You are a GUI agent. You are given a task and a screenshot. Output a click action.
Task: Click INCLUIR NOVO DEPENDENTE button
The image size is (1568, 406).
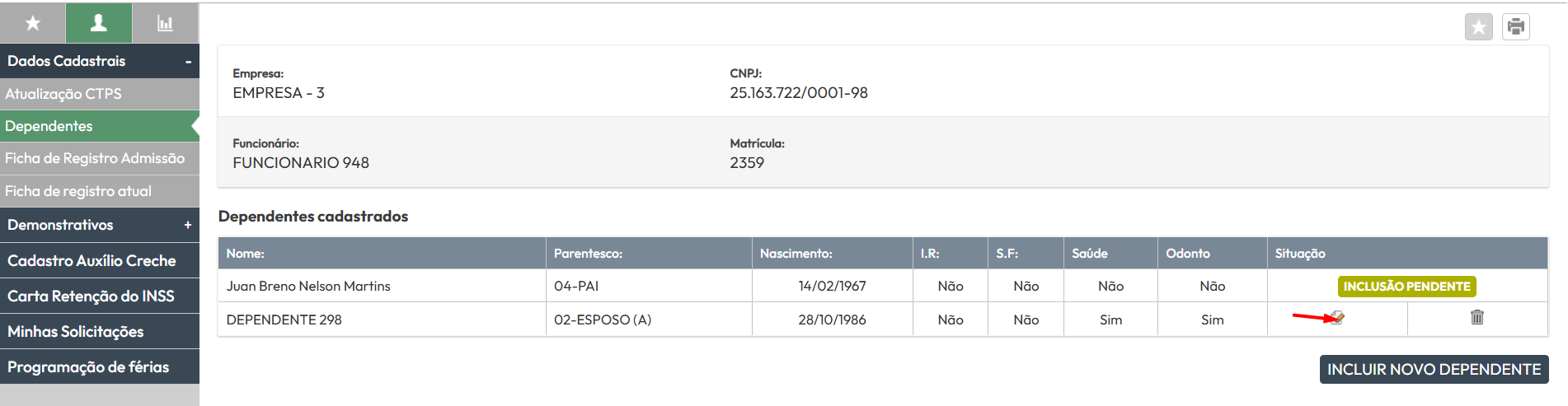(x=1434, y=369)
